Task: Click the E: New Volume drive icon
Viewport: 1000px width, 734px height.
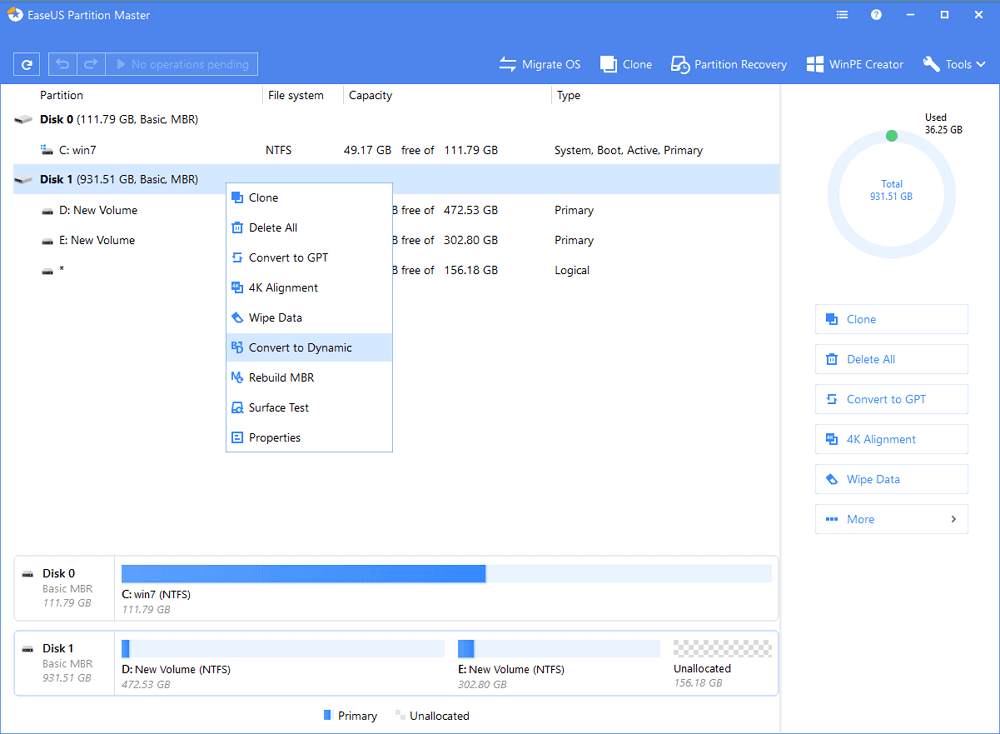Action: (47, 241)
